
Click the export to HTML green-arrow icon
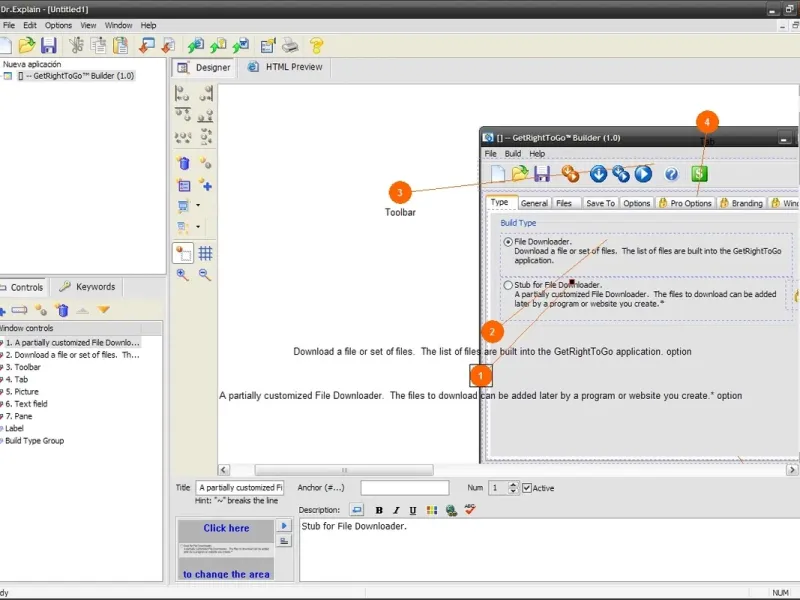195,45
